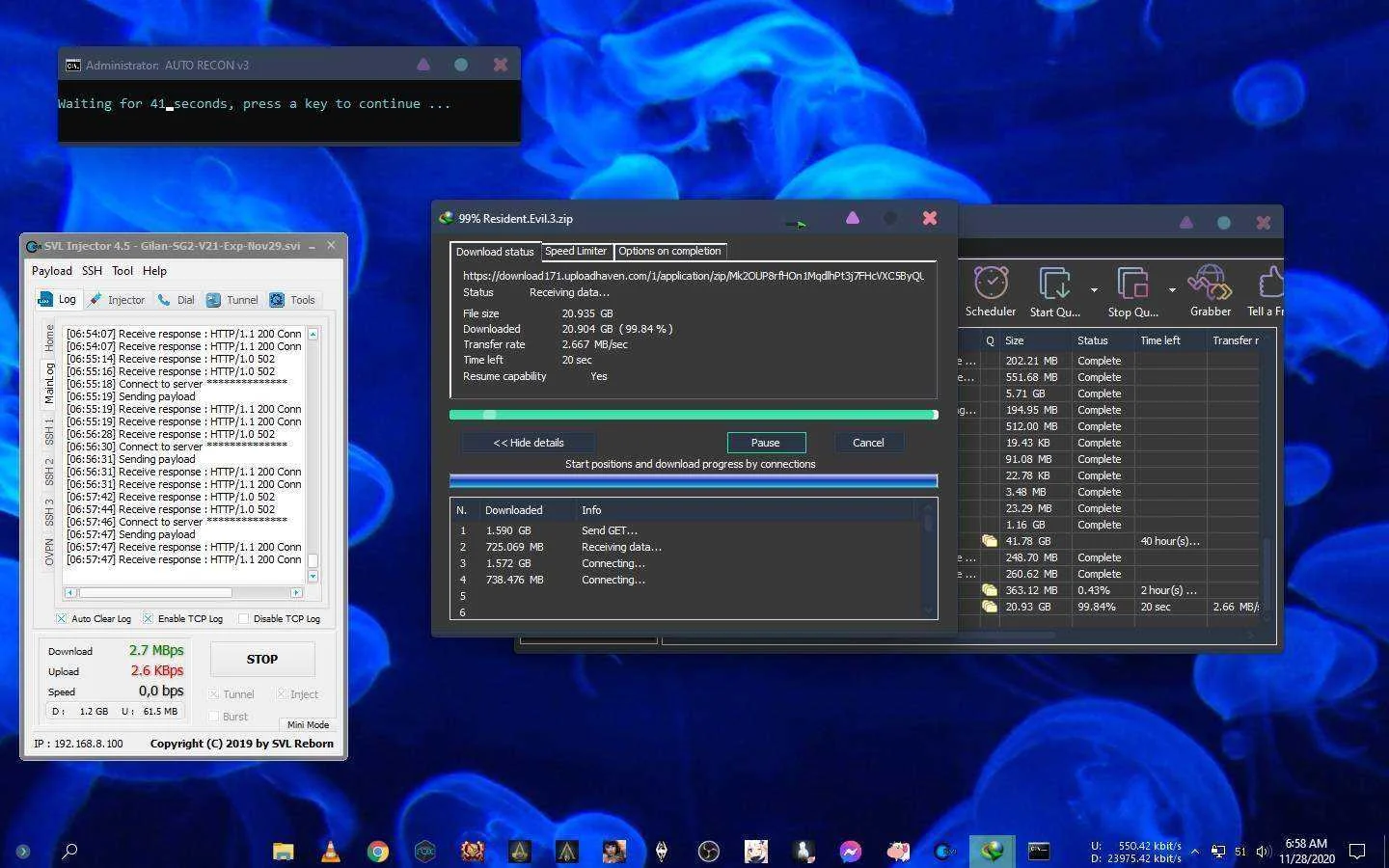Toggle the Enable TCP Log checkbox
This screenshot has height=868, width=1389.
tap(148, 618)
